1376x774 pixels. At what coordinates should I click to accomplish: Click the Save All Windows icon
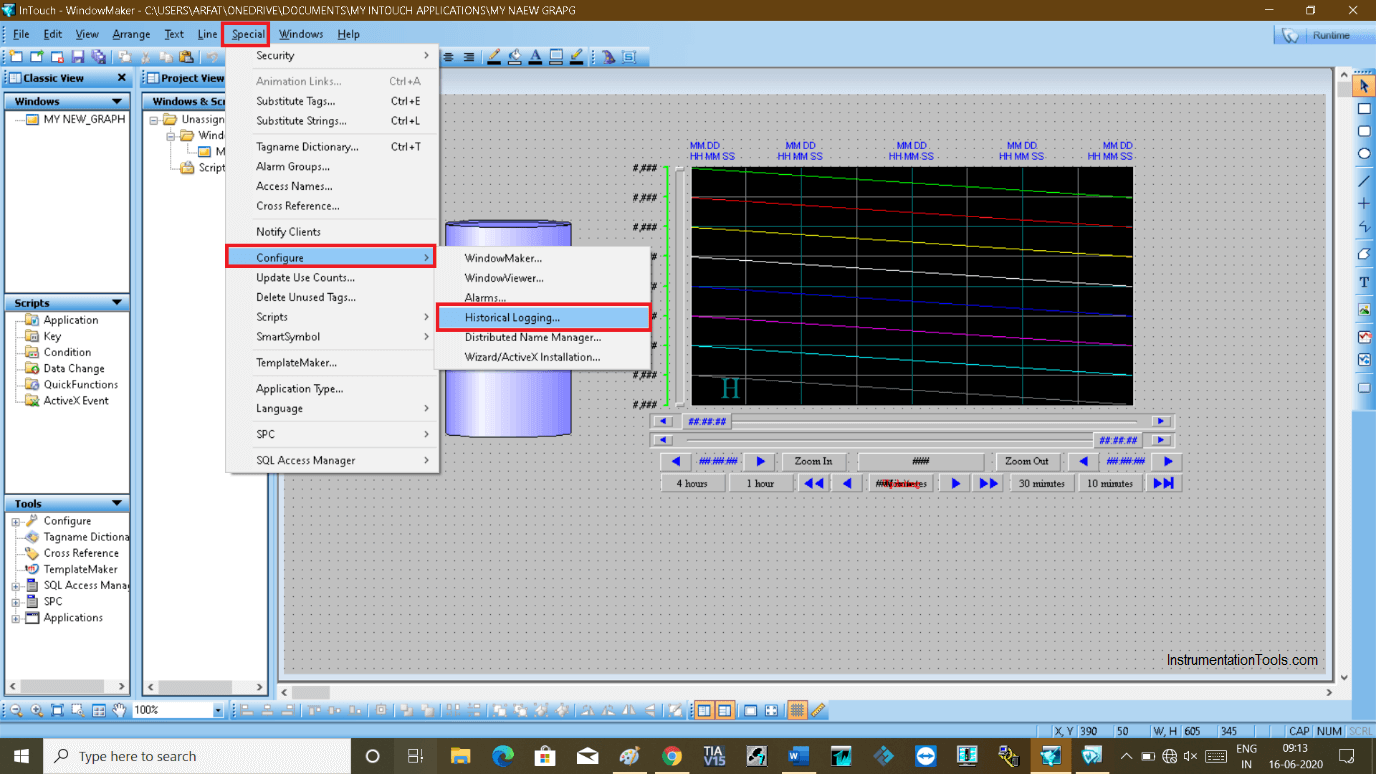click(98, 57)
